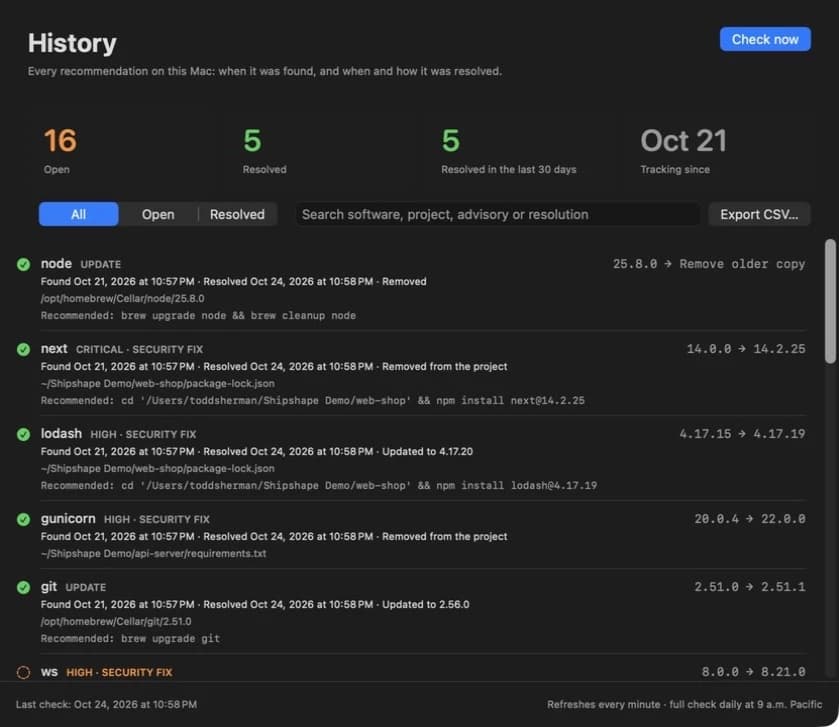Click version text 4.17.15 → 4.17.19
The width and height of the screenshot is (839, 727).
coord(742,434)
